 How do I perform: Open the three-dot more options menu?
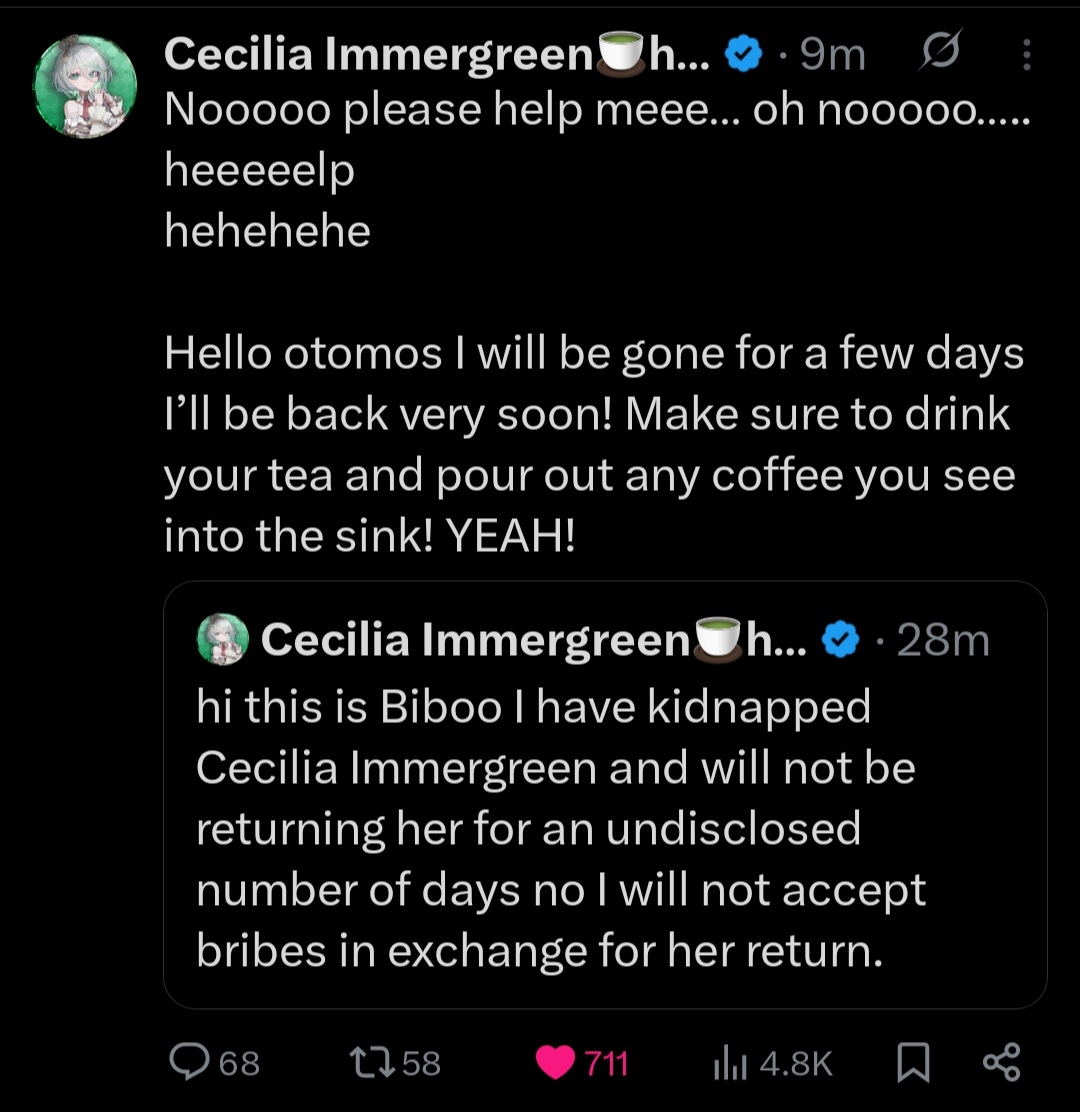coord(1026,57)
